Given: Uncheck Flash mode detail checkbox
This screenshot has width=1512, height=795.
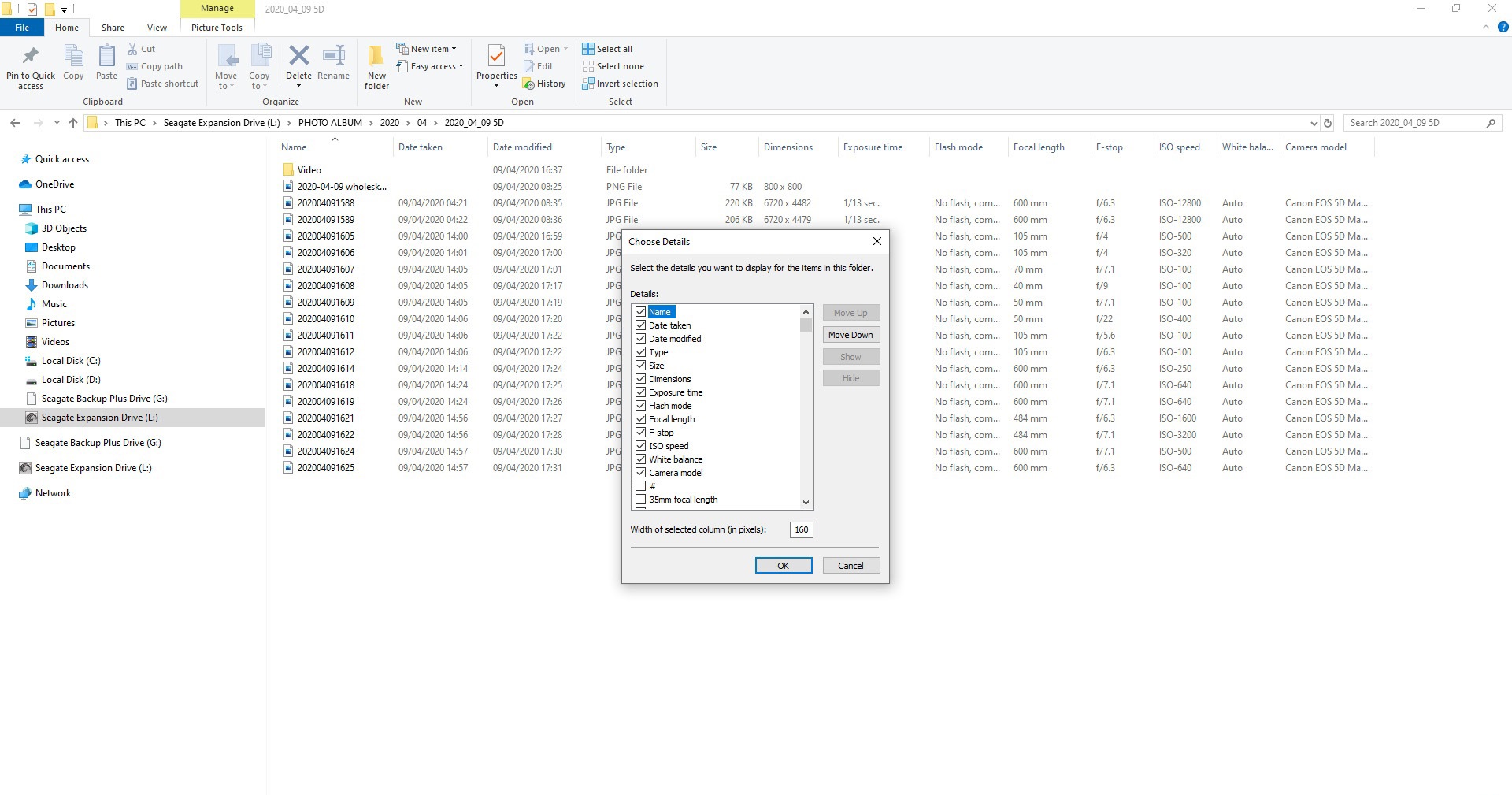Looking at the screenshot, I should [x=640, y=406].
